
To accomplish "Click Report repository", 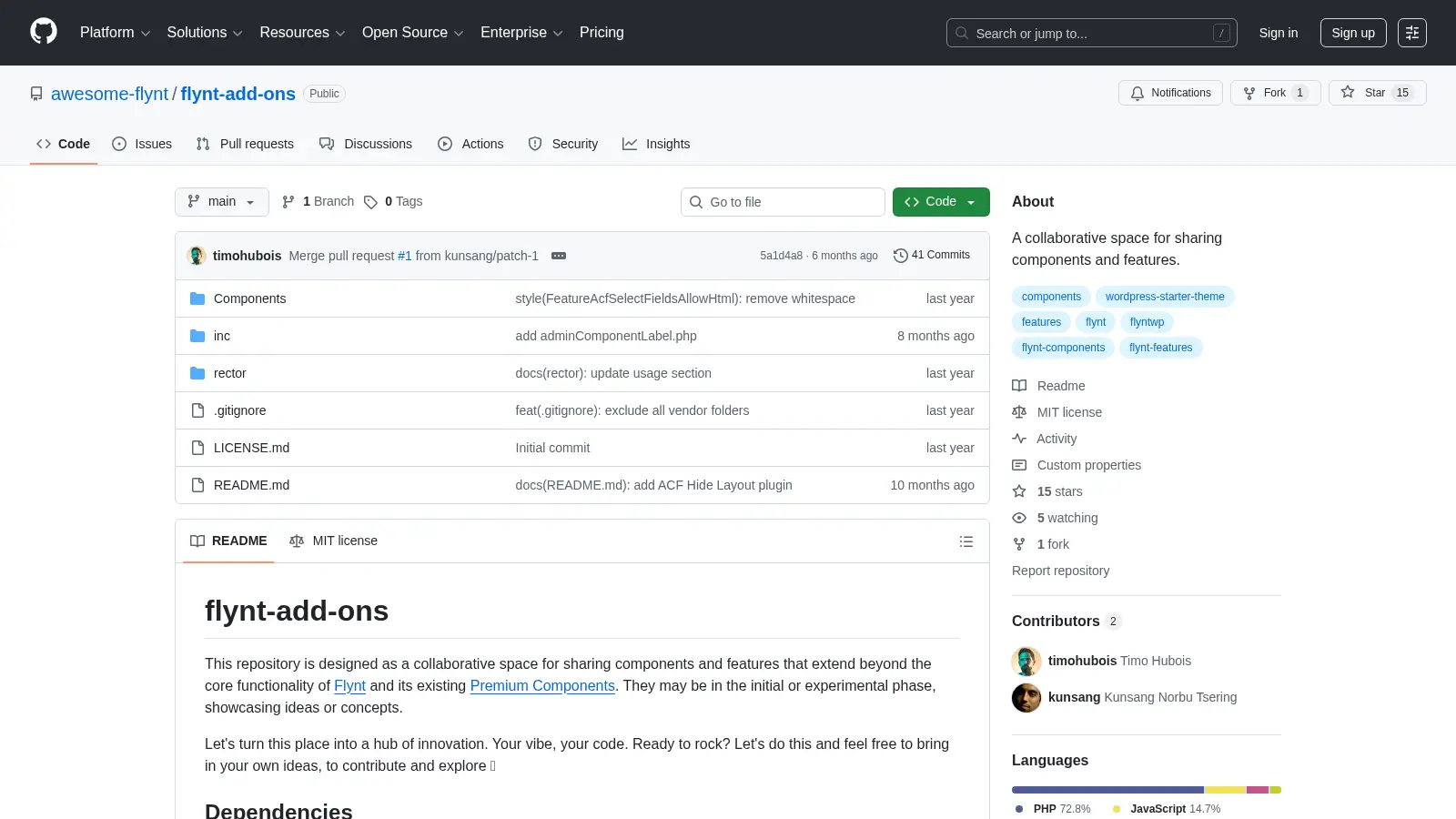I will tap(1060, 571).
